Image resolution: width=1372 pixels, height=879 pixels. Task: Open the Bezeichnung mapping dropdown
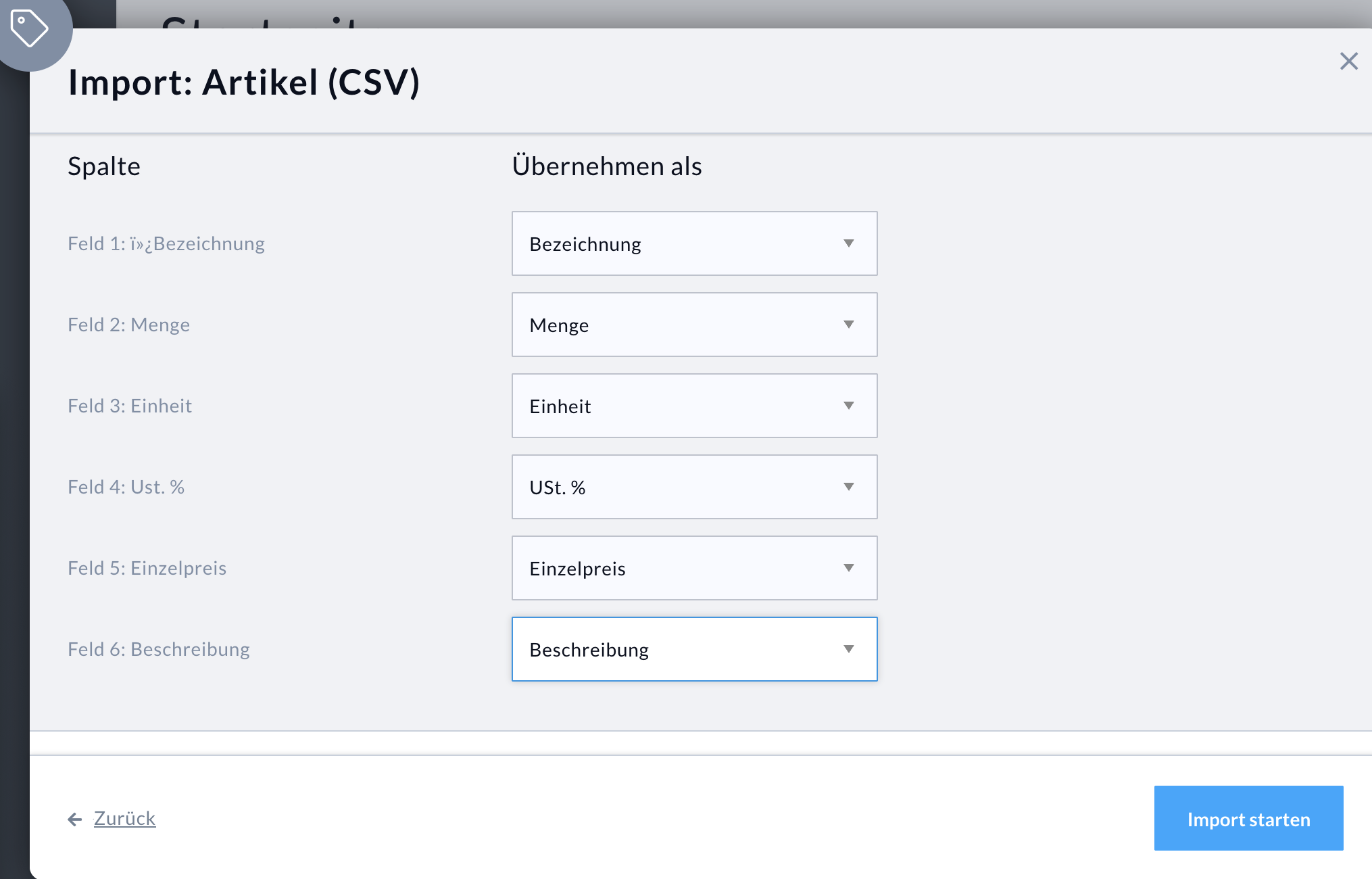coord(694,243)
